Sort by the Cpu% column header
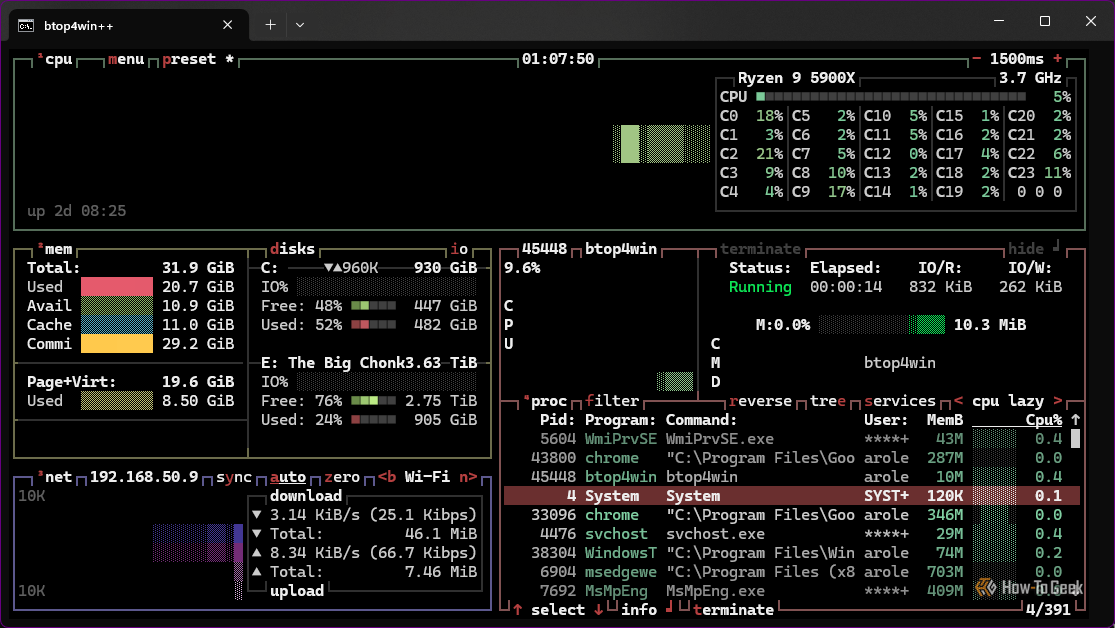 (1043, 420)
